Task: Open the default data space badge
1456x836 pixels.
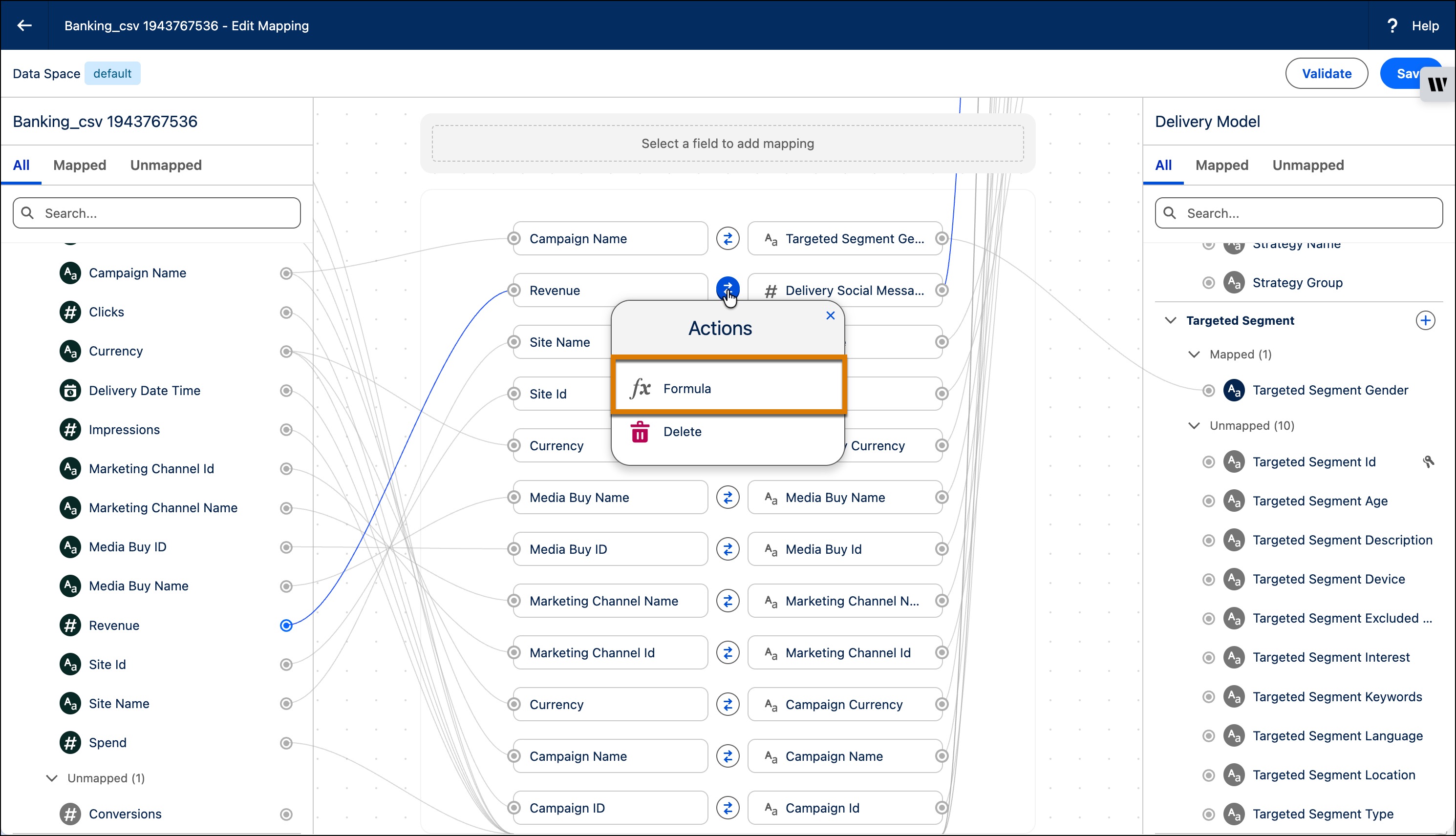Action: coord(112,74)
